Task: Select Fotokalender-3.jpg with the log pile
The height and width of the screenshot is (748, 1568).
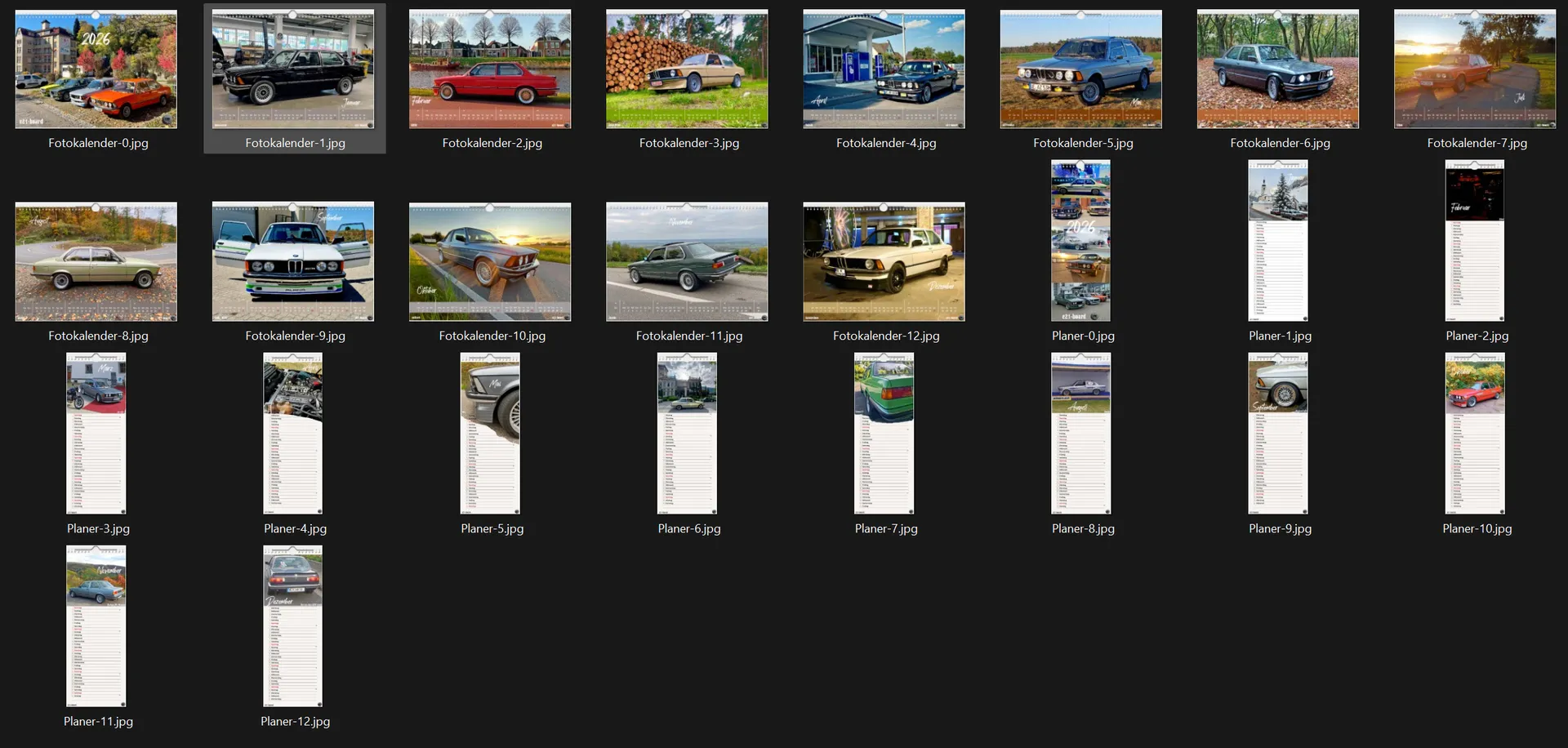Action: click(x=687, y=69)
